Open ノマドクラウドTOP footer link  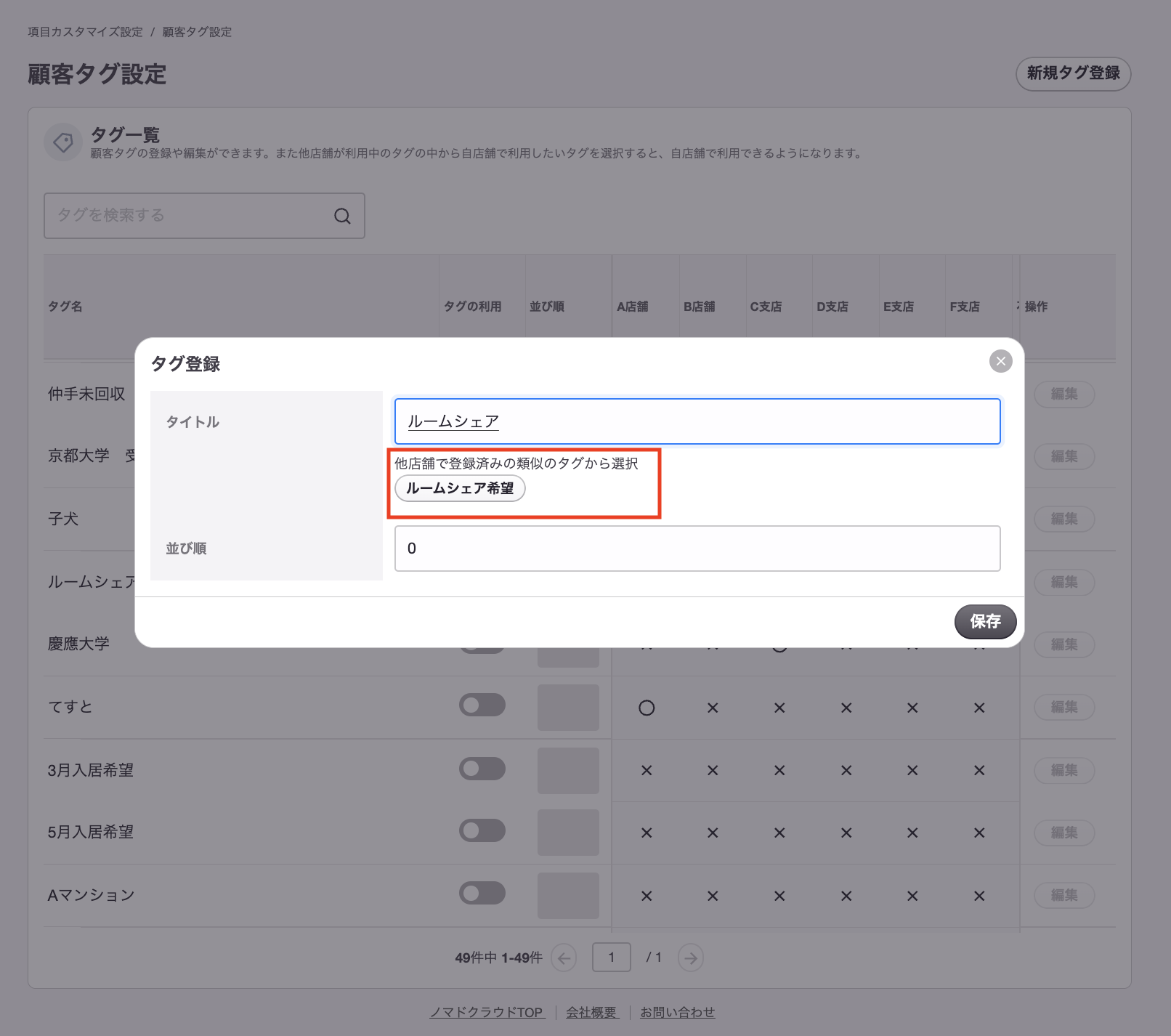click(487, 1012)
